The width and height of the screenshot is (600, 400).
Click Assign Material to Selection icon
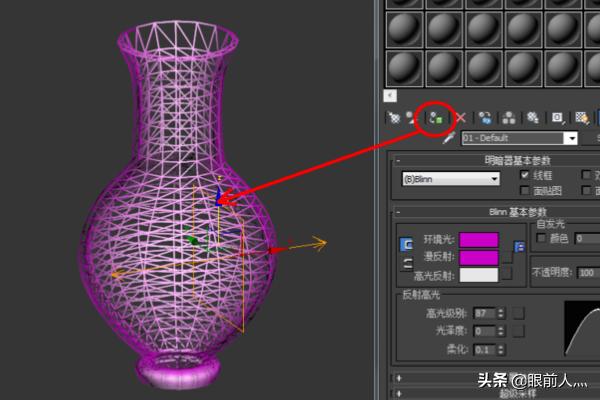click(435, 117)
